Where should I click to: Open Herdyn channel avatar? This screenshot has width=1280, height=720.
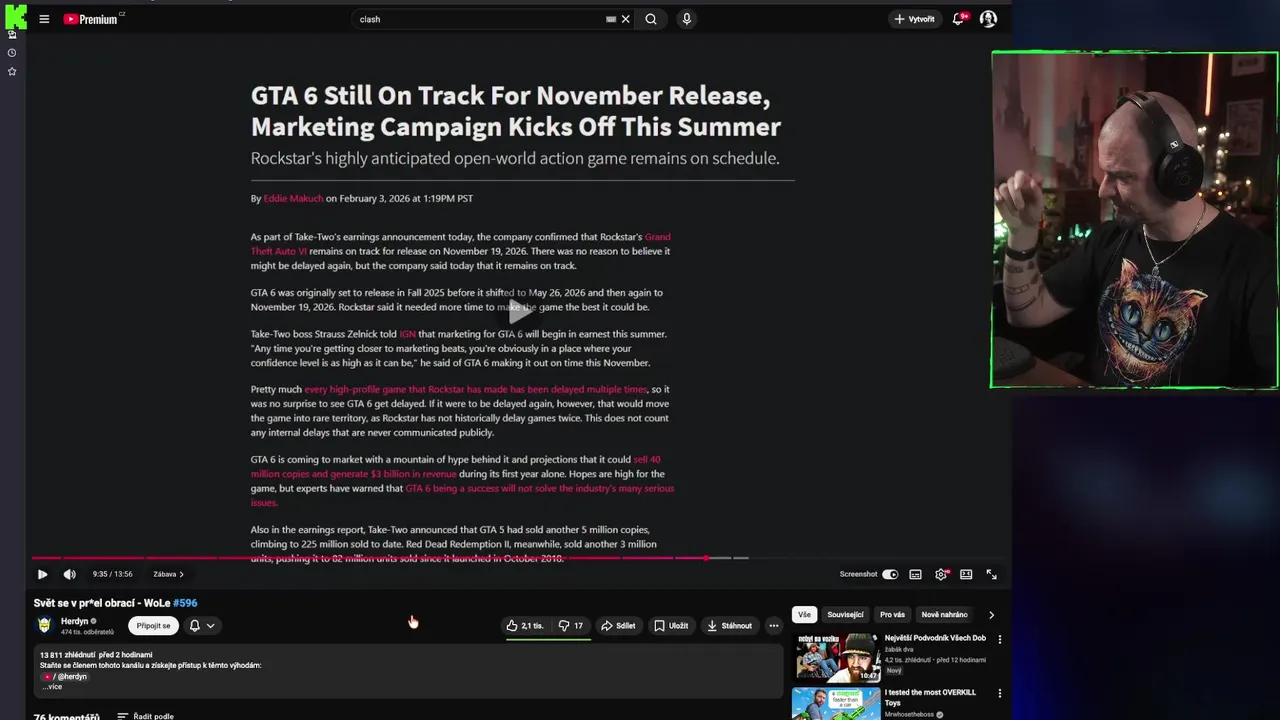click(x=44, y=625)
